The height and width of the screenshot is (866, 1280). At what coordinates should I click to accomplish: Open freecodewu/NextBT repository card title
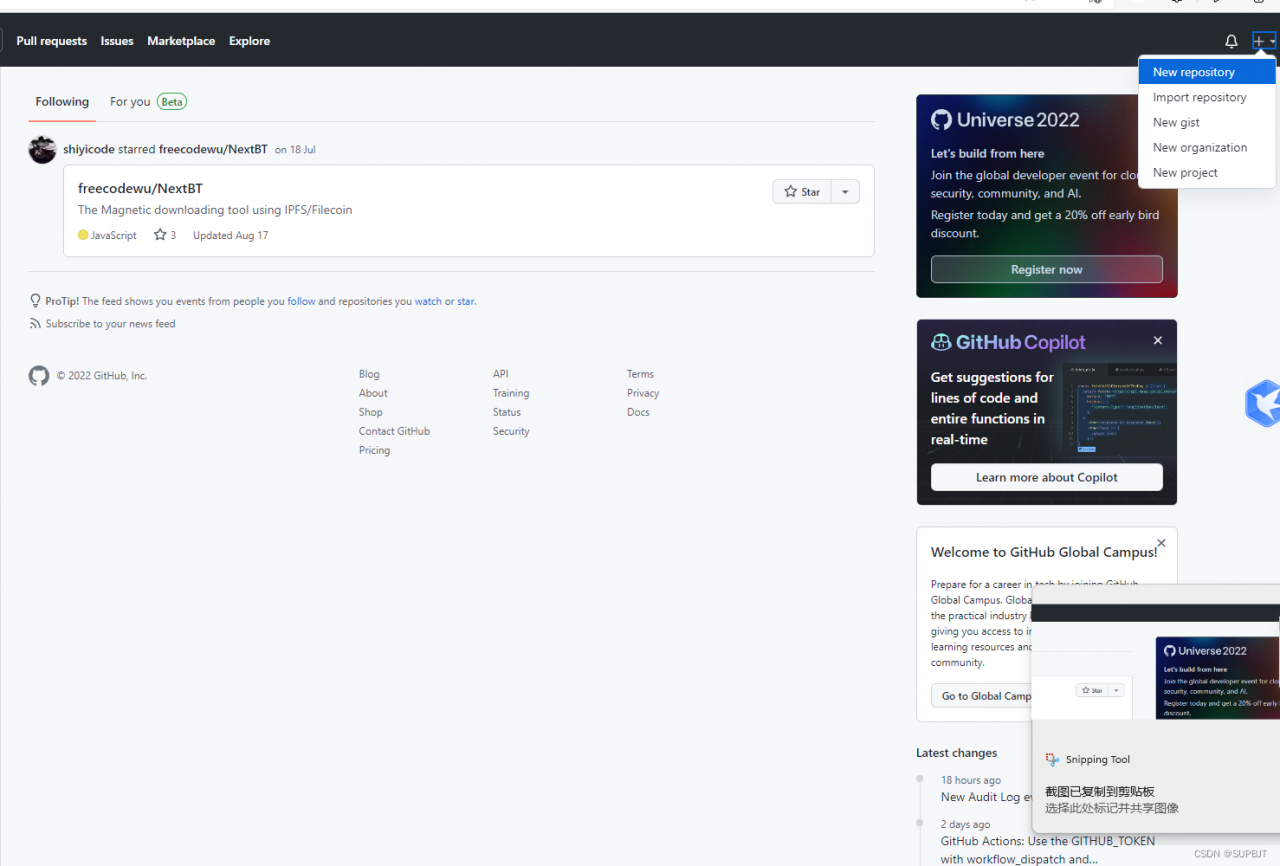click(x=140, y=188)
